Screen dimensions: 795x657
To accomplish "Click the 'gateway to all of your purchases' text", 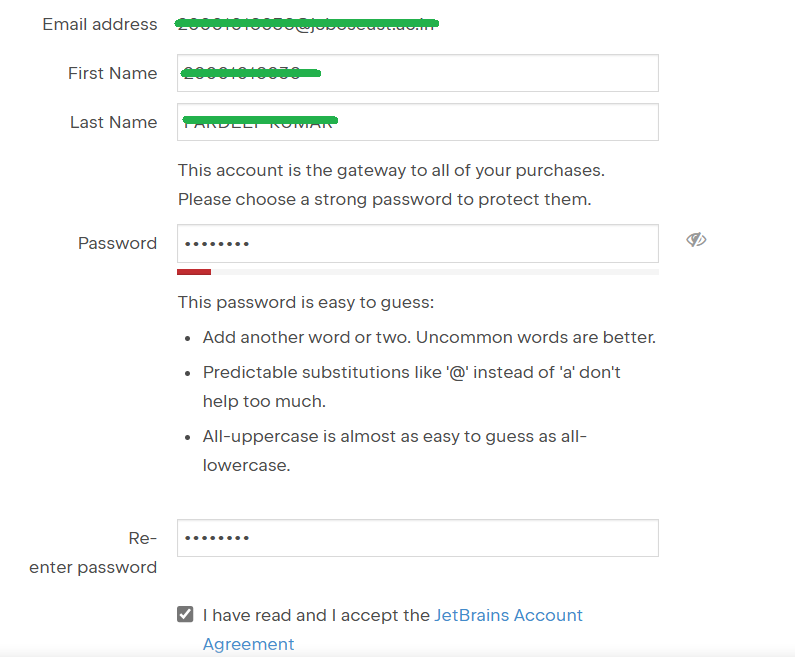I will tap(391, 170).
